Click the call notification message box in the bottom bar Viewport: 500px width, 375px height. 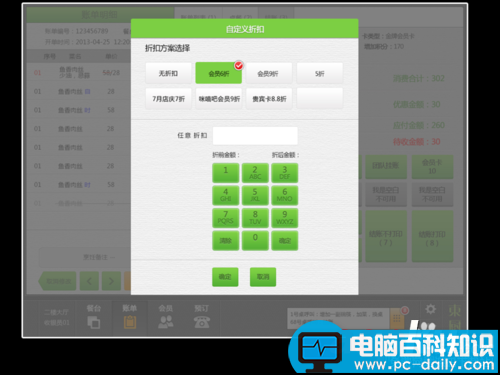[x=338, y=318]
